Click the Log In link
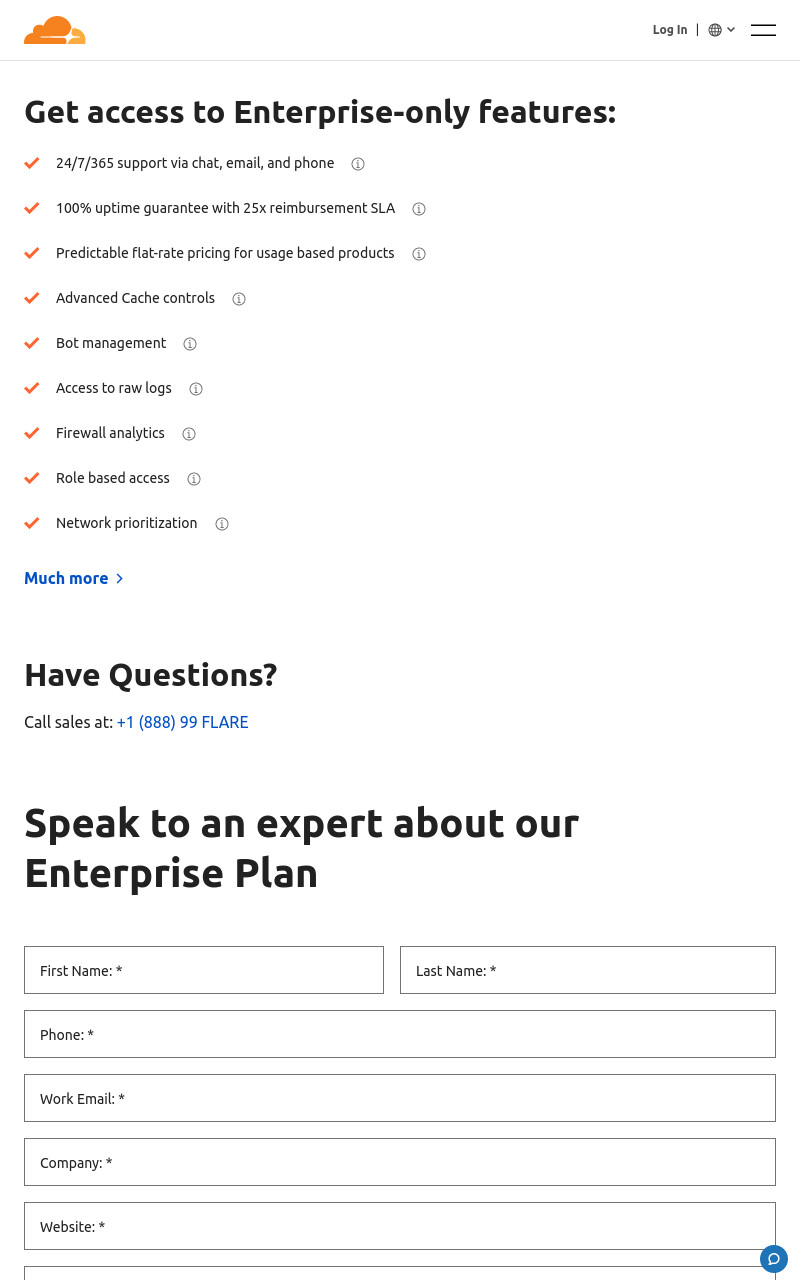 coord(670,30)
